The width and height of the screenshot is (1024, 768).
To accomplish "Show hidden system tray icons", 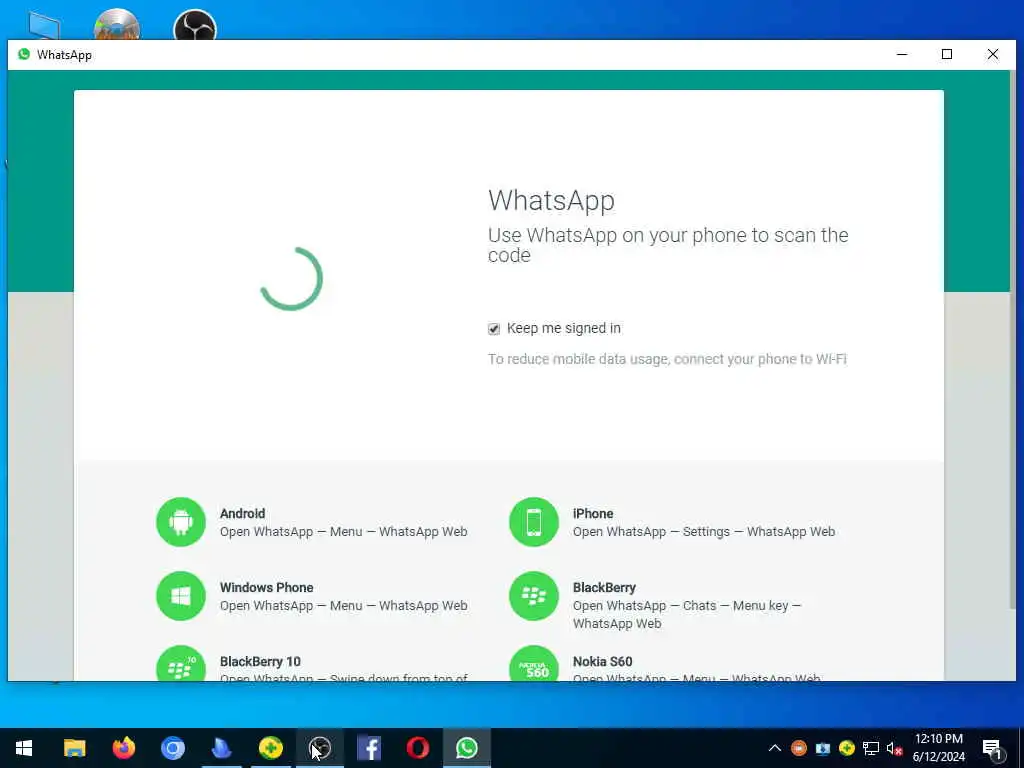I will [x=775, y=748].
